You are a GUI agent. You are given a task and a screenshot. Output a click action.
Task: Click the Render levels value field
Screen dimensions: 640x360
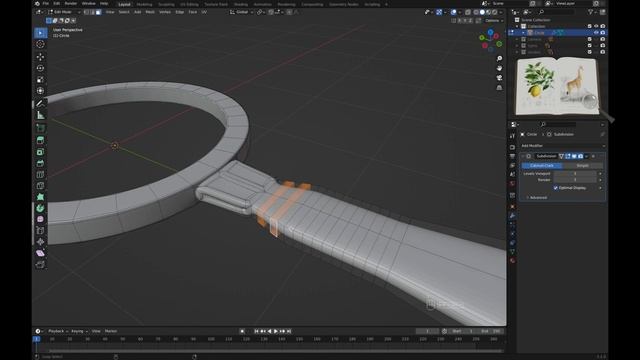(x=575, y=180)
